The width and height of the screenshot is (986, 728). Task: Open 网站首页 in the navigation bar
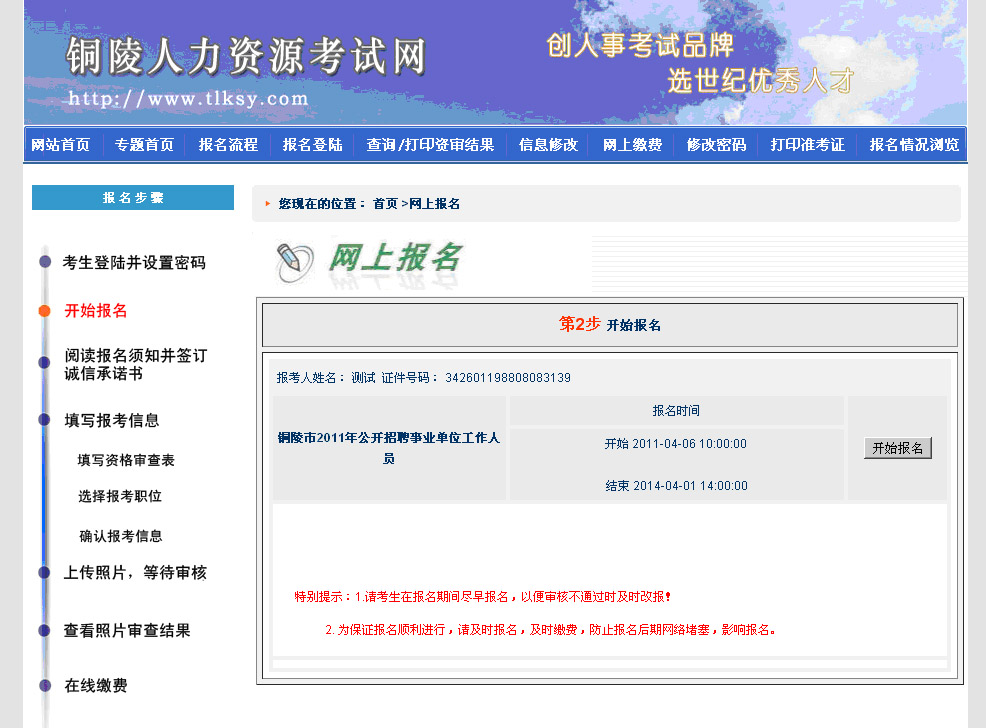60,145
